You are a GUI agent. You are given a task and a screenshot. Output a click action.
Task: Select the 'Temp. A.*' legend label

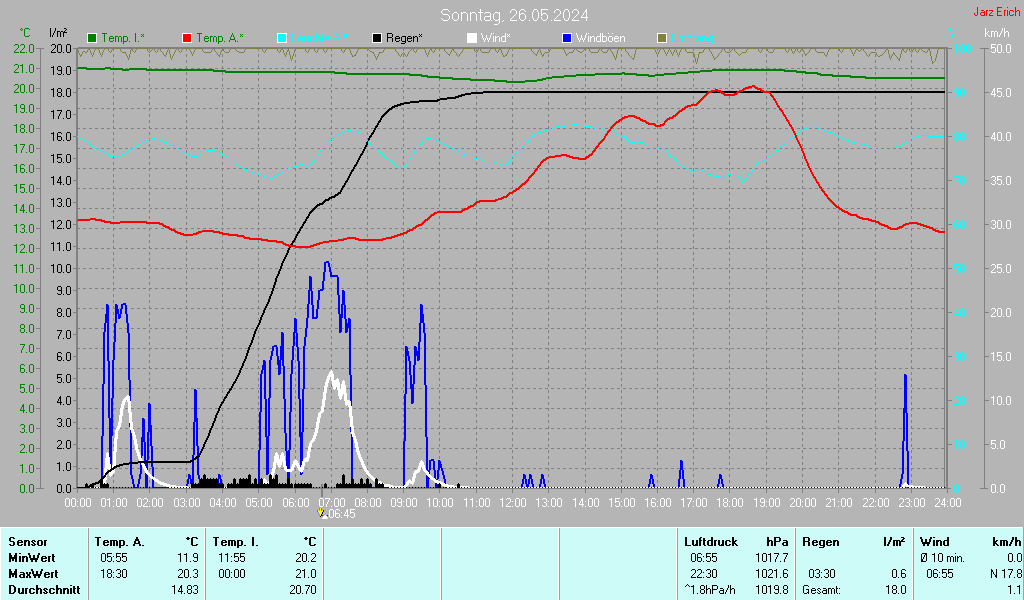[x=219, y=39]
